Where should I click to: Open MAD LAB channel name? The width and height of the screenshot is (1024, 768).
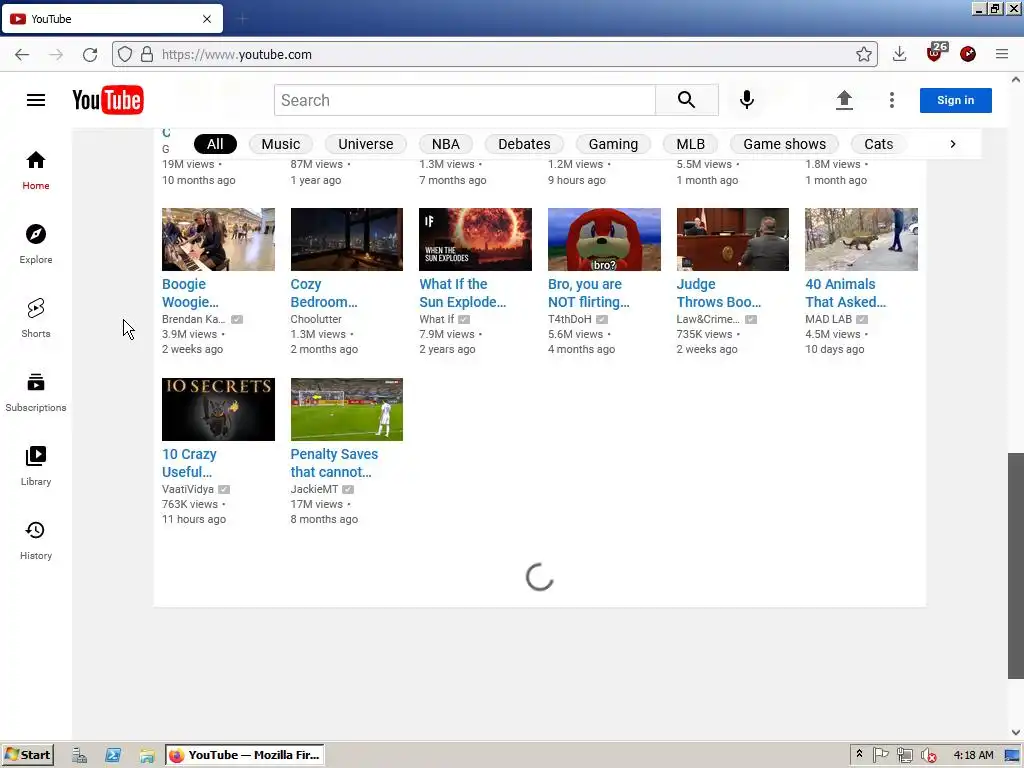coord(828,319)
